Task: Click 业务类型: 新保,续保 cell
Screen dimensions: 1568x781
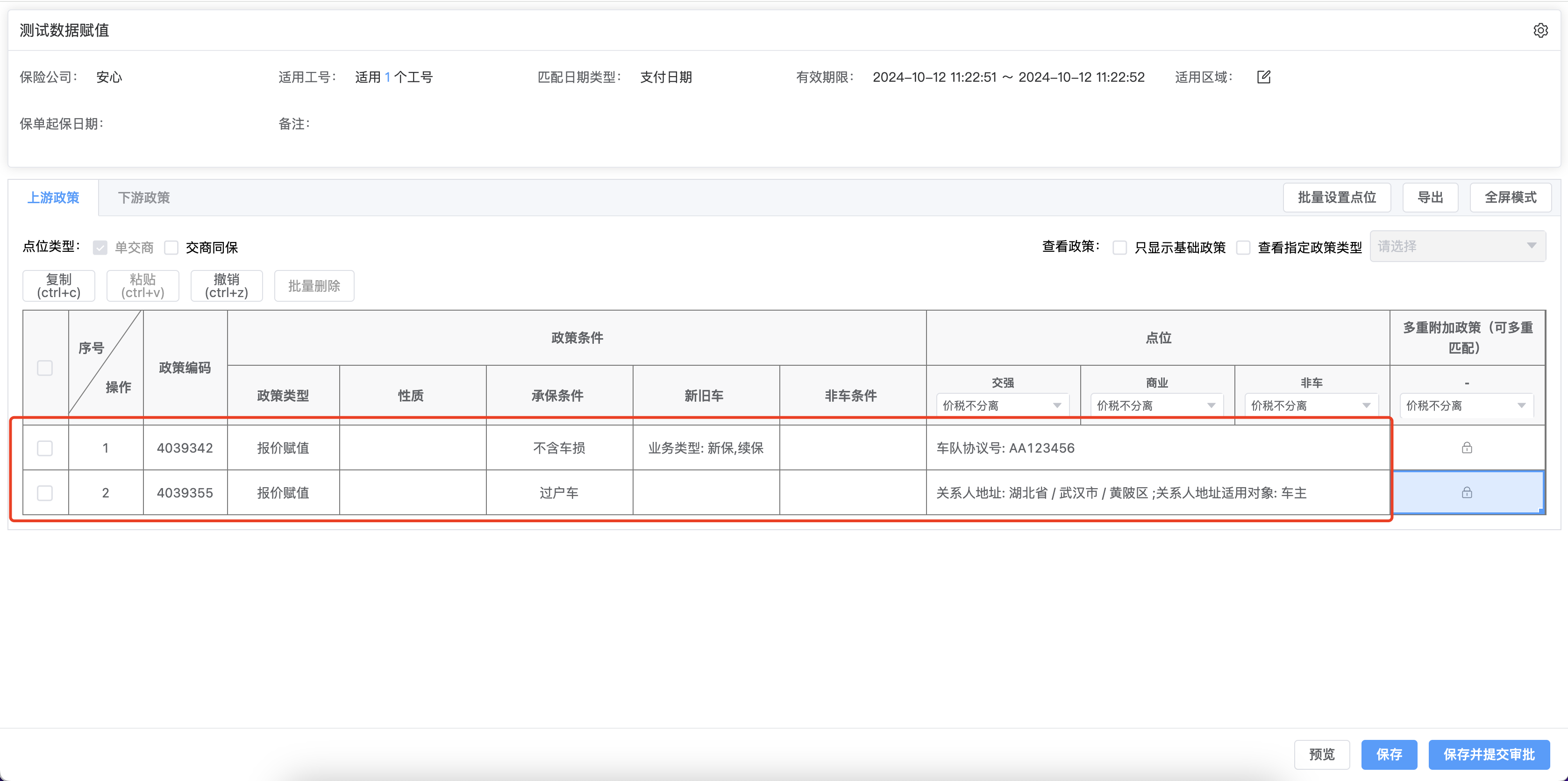Action: click(x=706, y=448)
